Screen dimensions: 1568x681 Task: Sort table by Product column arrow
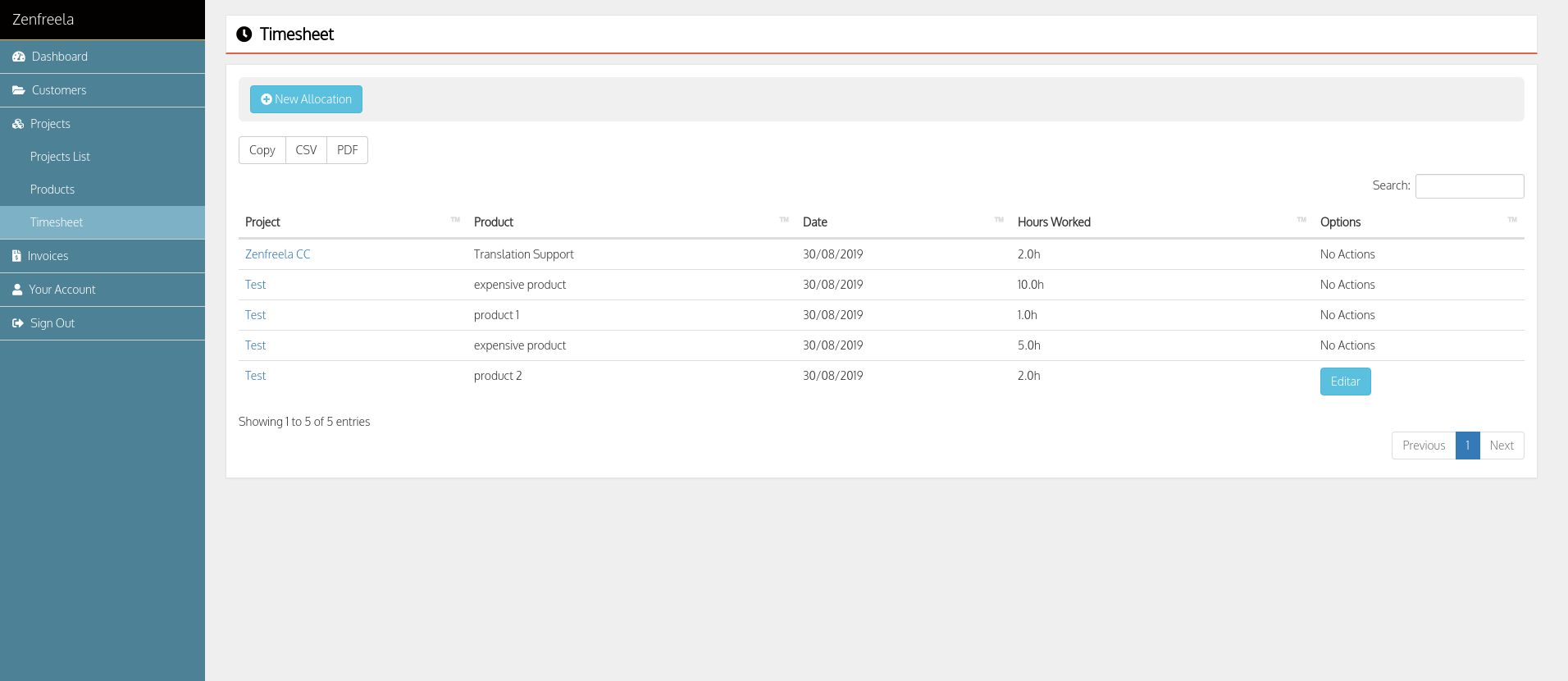pos(784,220)
